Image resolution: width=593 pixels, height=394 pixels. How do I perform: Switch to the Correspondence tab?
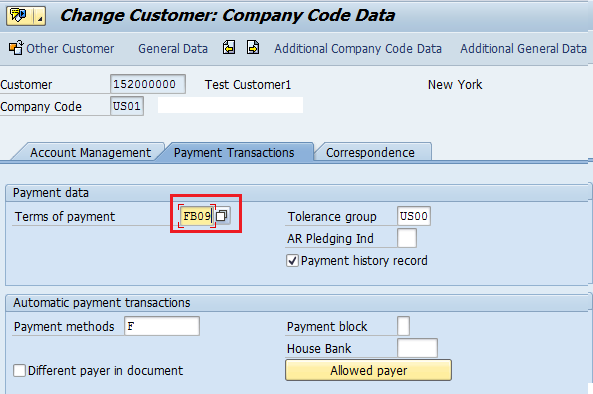click(x=370, y=153)
